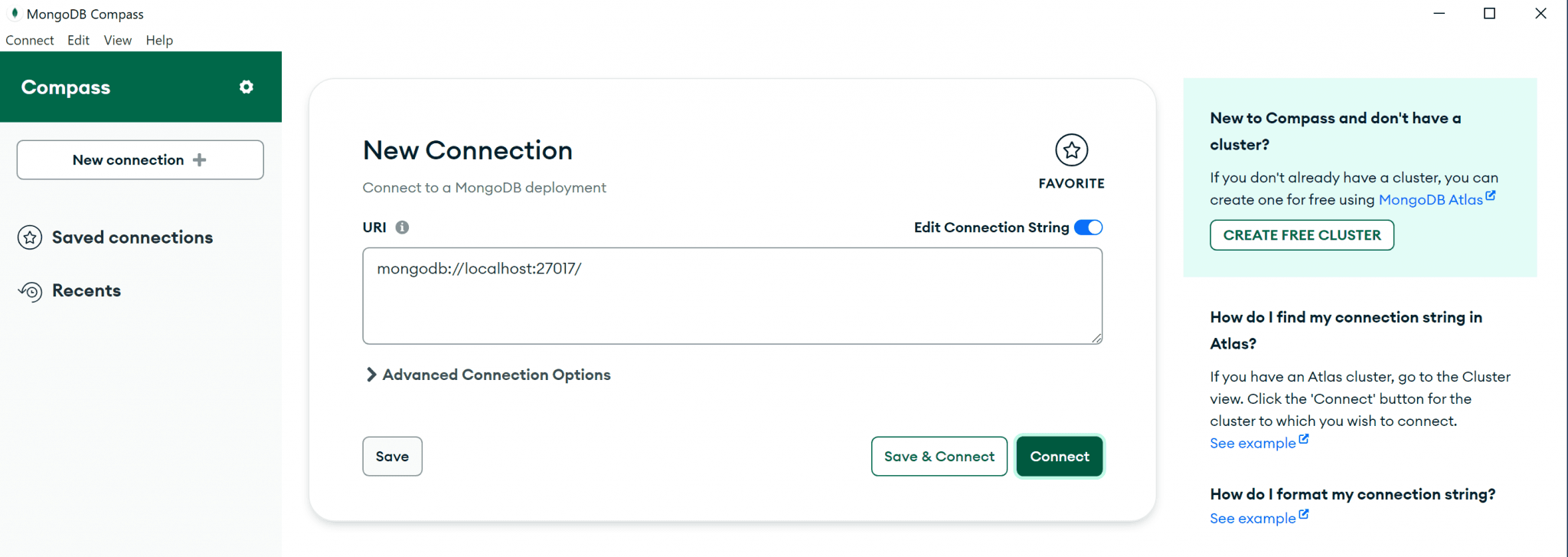
Task: Click the Favorite star icon
Action: (x=1071, y=150)
